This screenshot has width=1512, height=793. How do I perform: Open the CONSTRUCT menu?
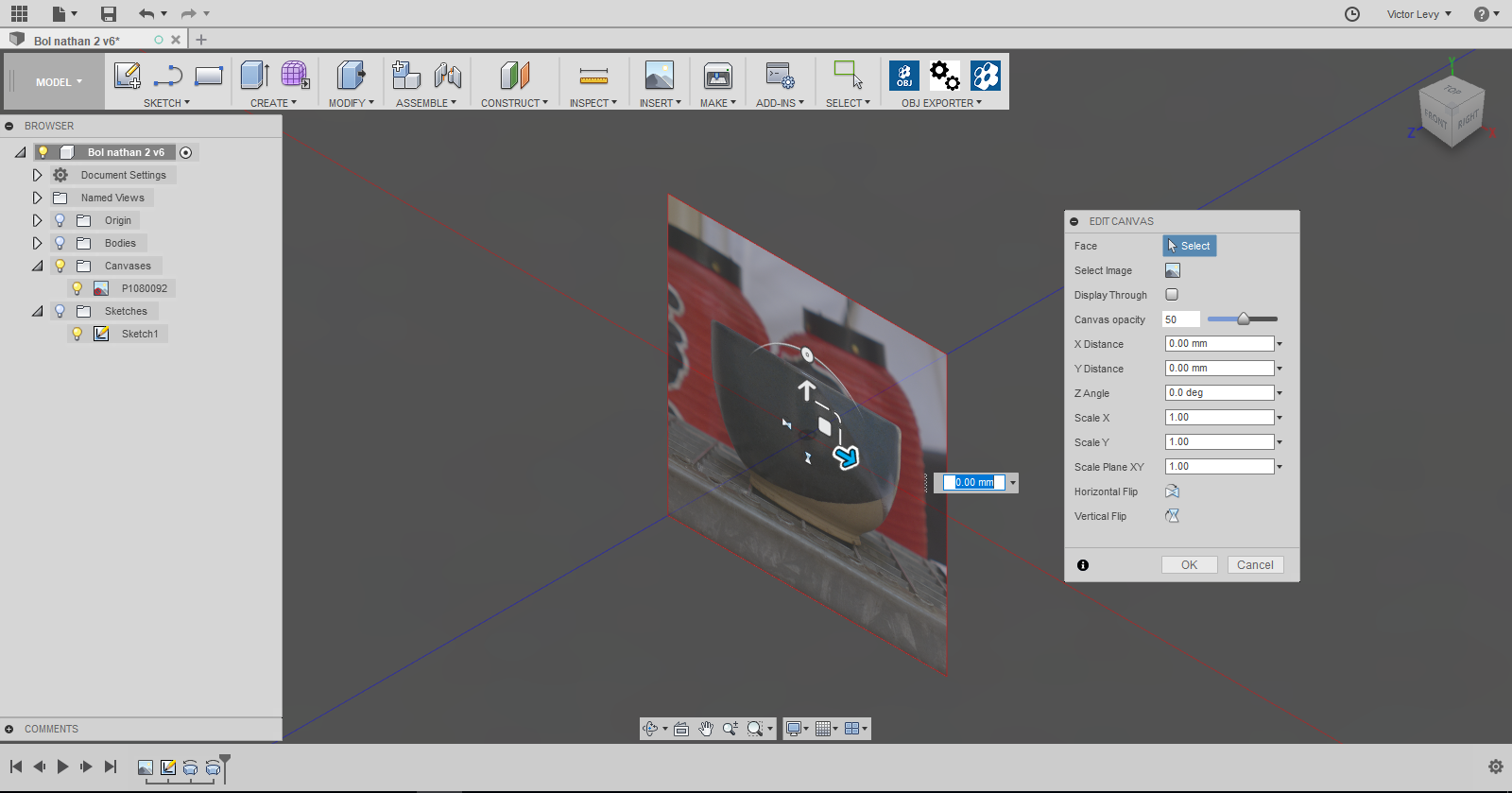click(514, 103)
